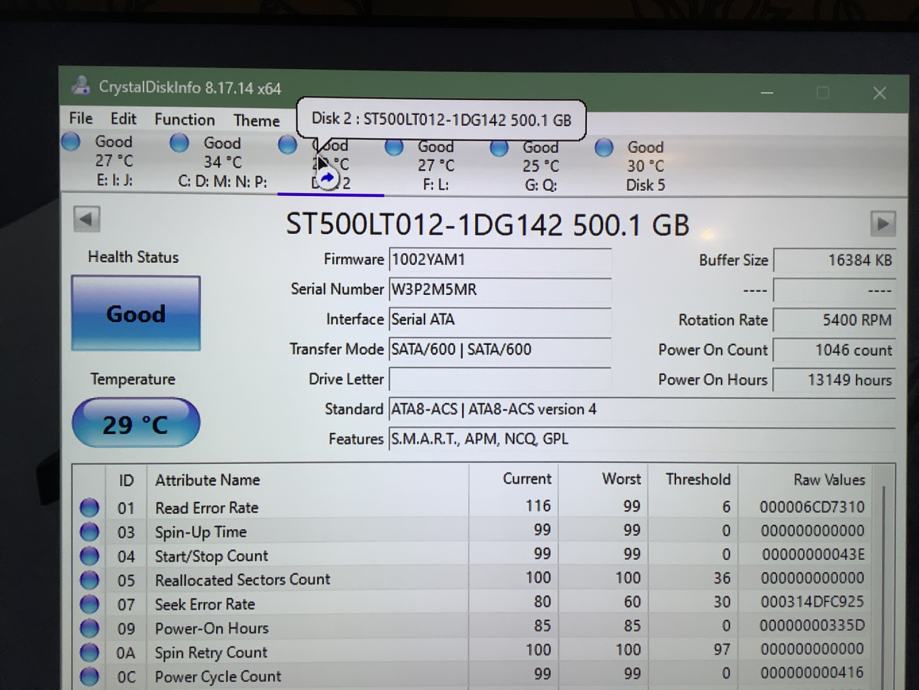Image resolution: width=919 pixels, height=690 pixels.
Task: Click status orb of Seek Error Rate
Action: (x=90, y=604)
